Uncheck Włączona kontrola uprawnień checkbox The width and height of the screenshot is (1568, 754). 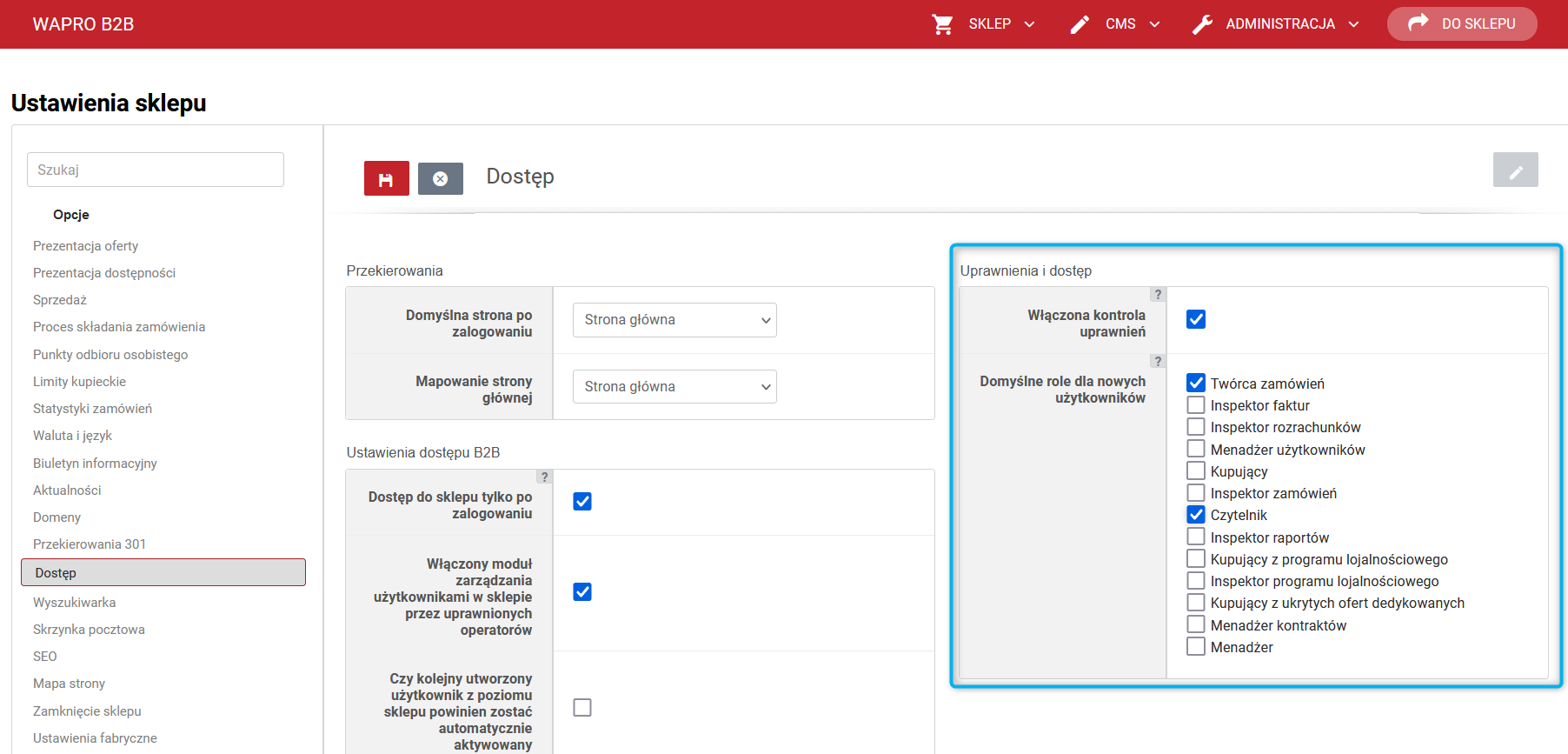click(1196, 319)
